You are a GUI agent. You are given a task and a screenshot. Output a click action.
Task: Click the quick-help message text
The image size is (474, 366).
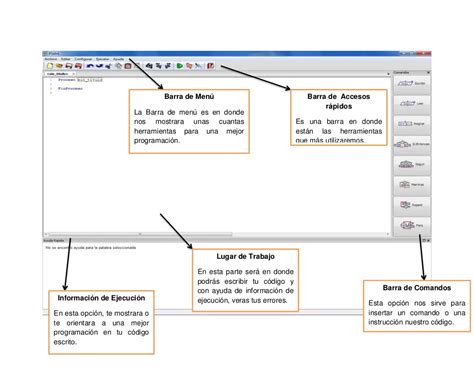[91, 248]
